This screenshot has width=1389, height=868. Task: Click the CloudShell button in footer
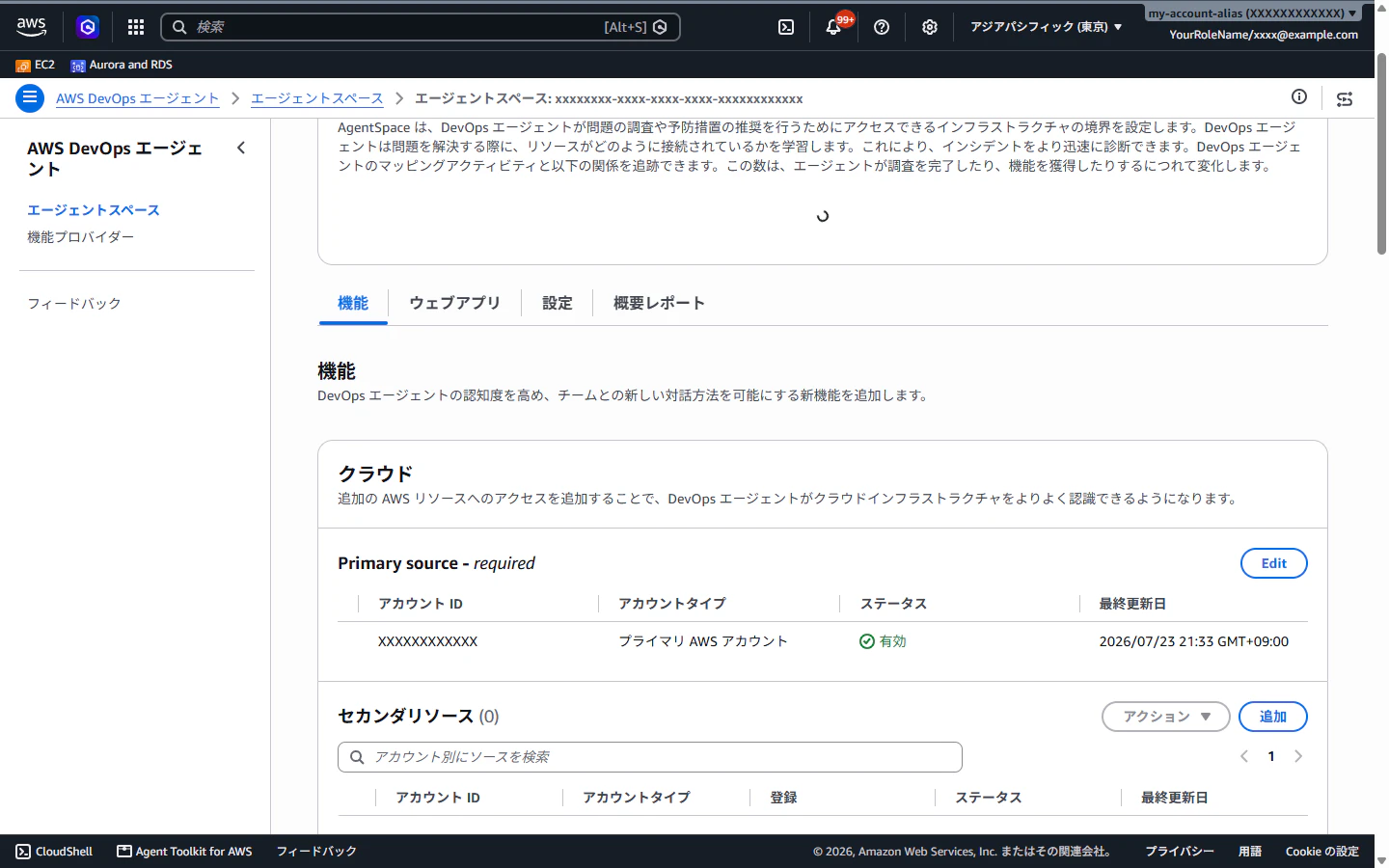(54, 852)
